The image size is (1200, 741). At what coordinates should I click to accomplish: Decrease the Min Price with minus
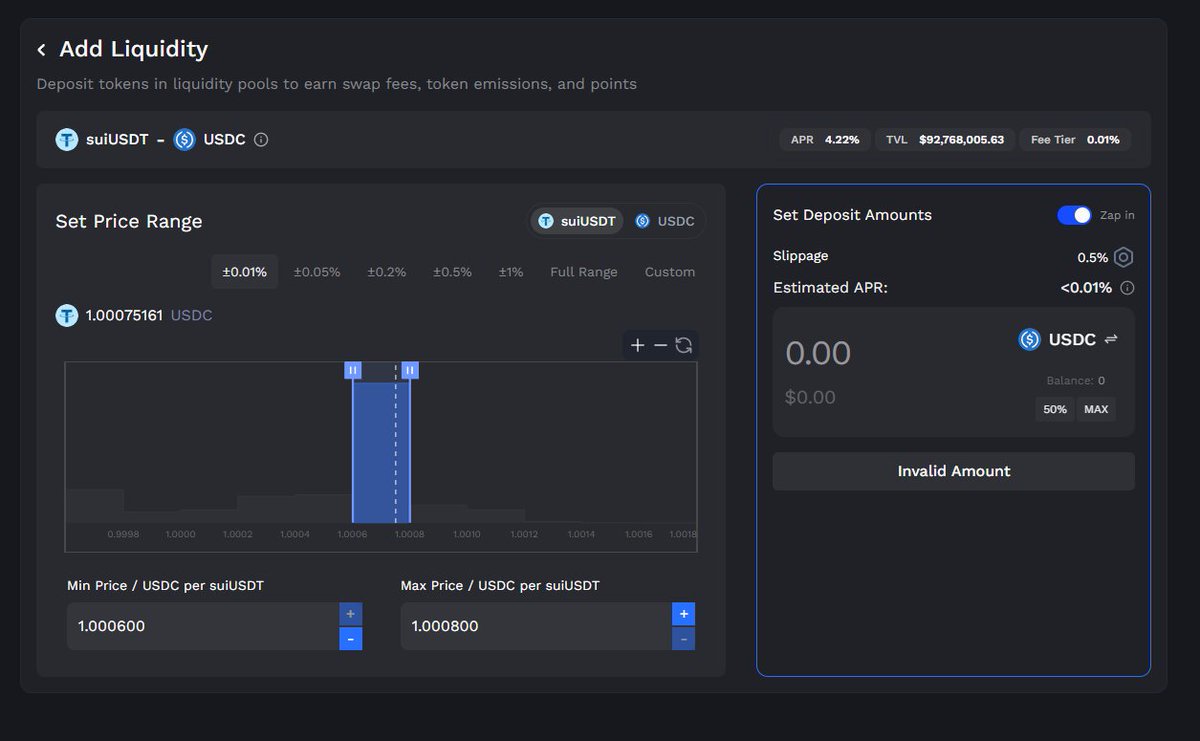pyautogui.click(x=351, y=639)
